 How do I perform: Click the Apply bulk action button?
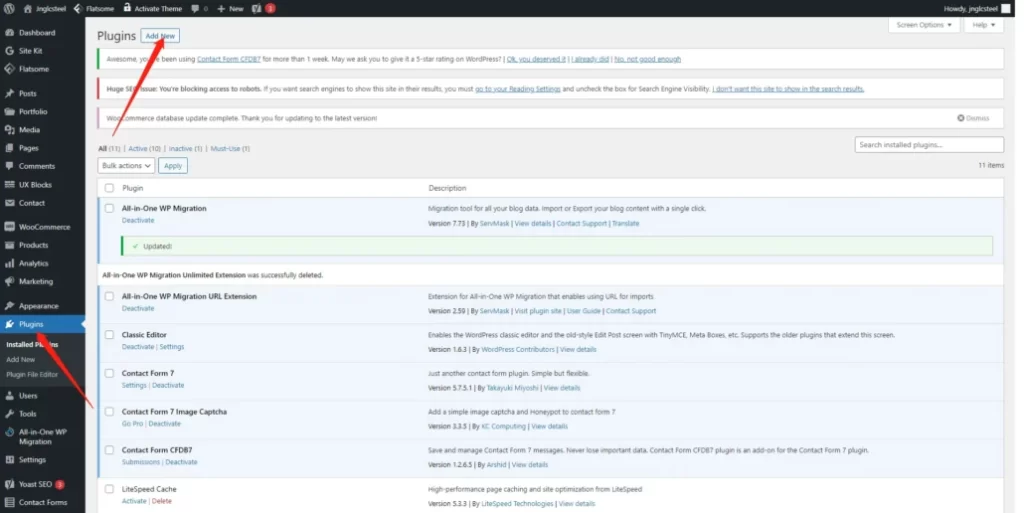[x=173, y=166]
